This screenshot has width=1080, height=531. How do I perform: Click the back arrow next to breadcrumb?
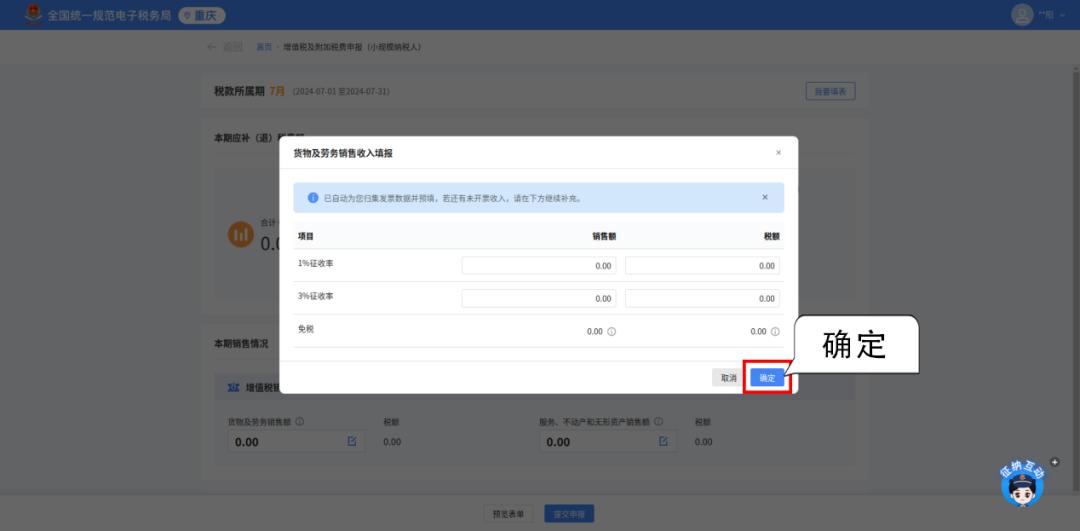211,48
